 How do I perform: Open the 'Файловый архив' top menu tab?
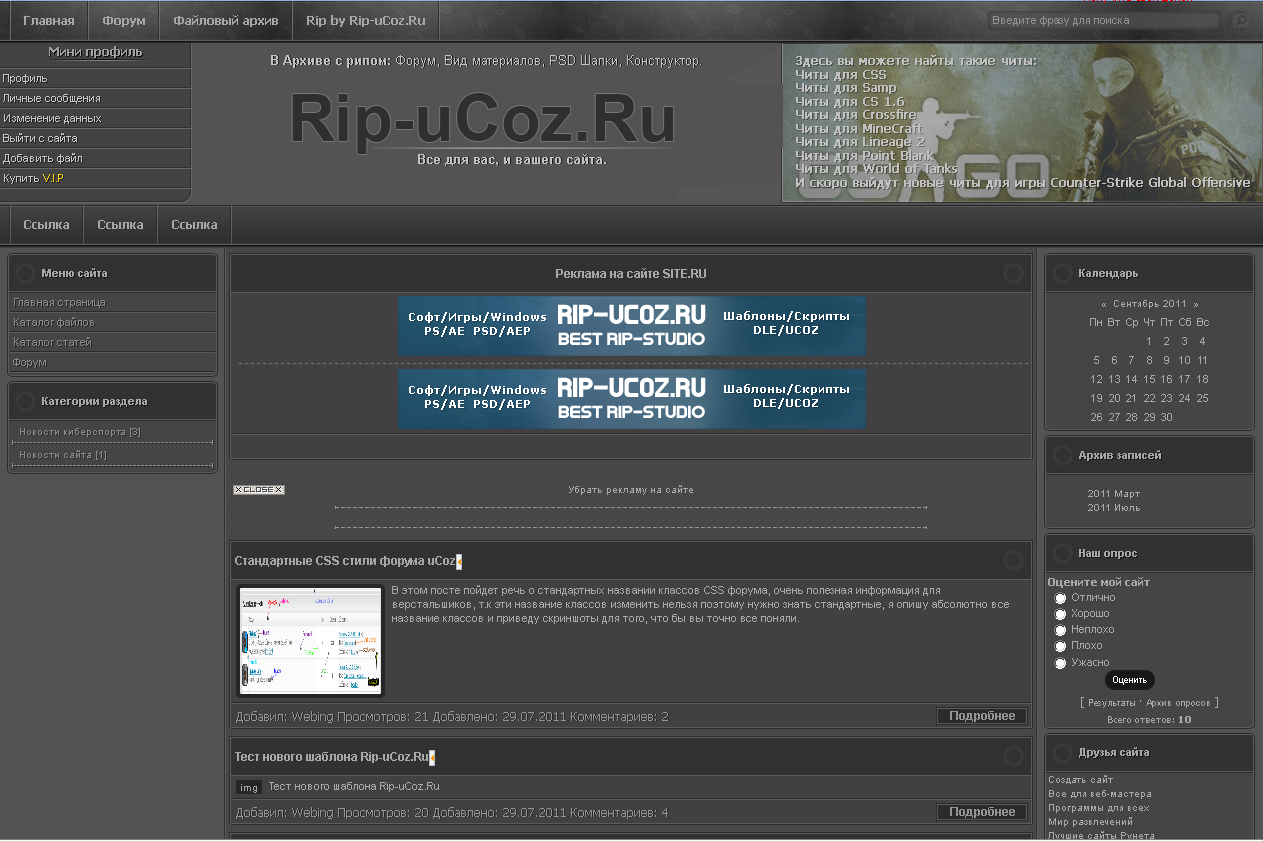tap(225, 20)
